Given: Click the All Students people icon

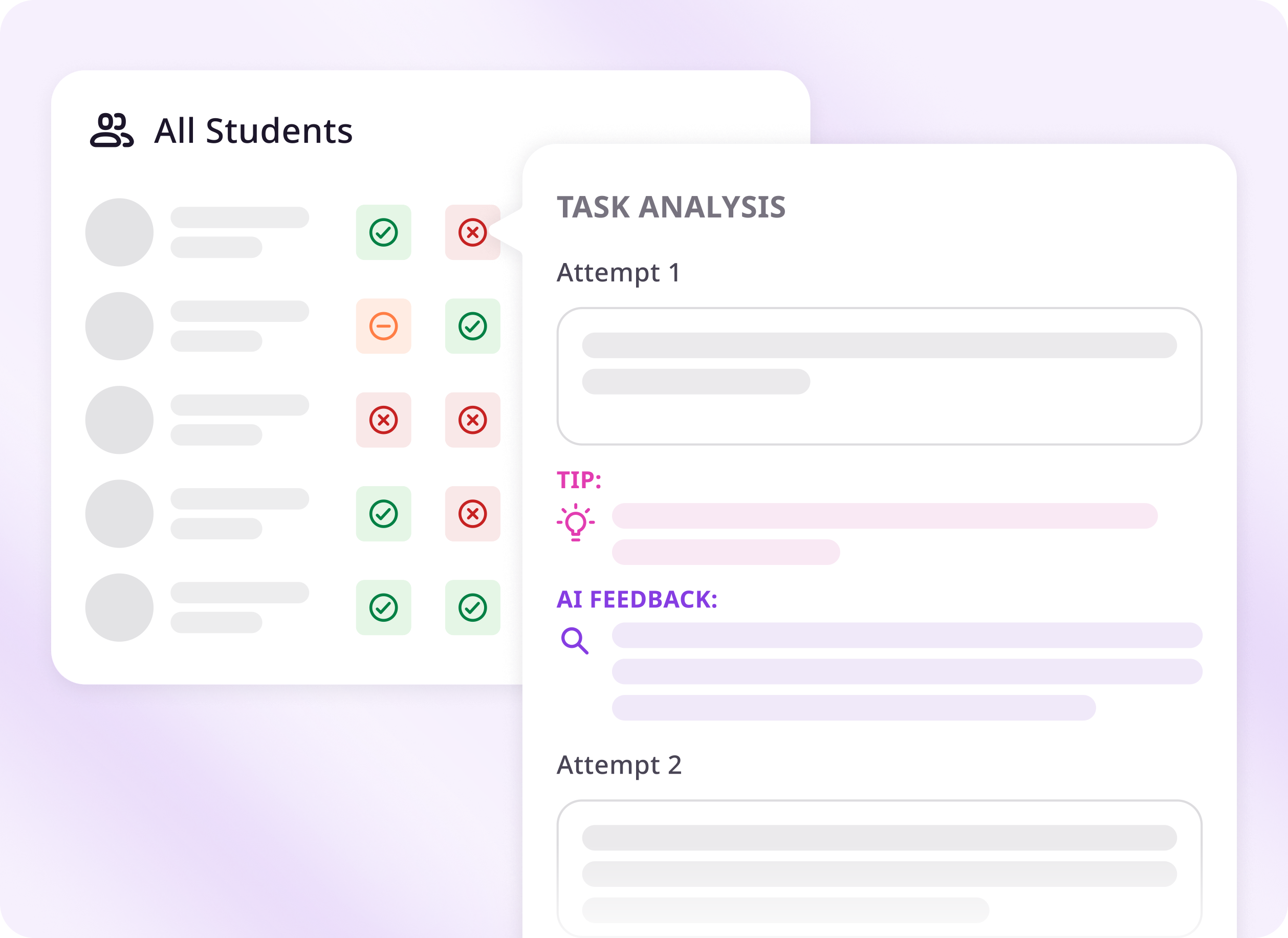Looking at the screenshot, I should (x=112, y=130).
